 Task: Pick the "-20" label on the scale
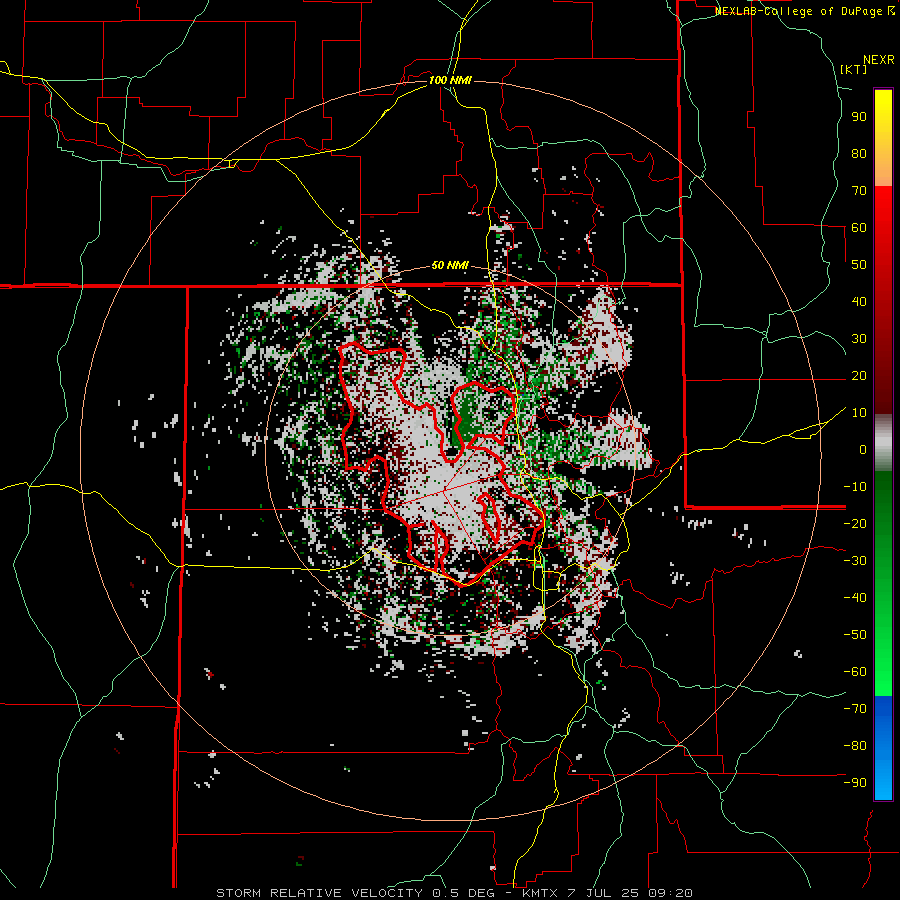(x=855, y=524)
